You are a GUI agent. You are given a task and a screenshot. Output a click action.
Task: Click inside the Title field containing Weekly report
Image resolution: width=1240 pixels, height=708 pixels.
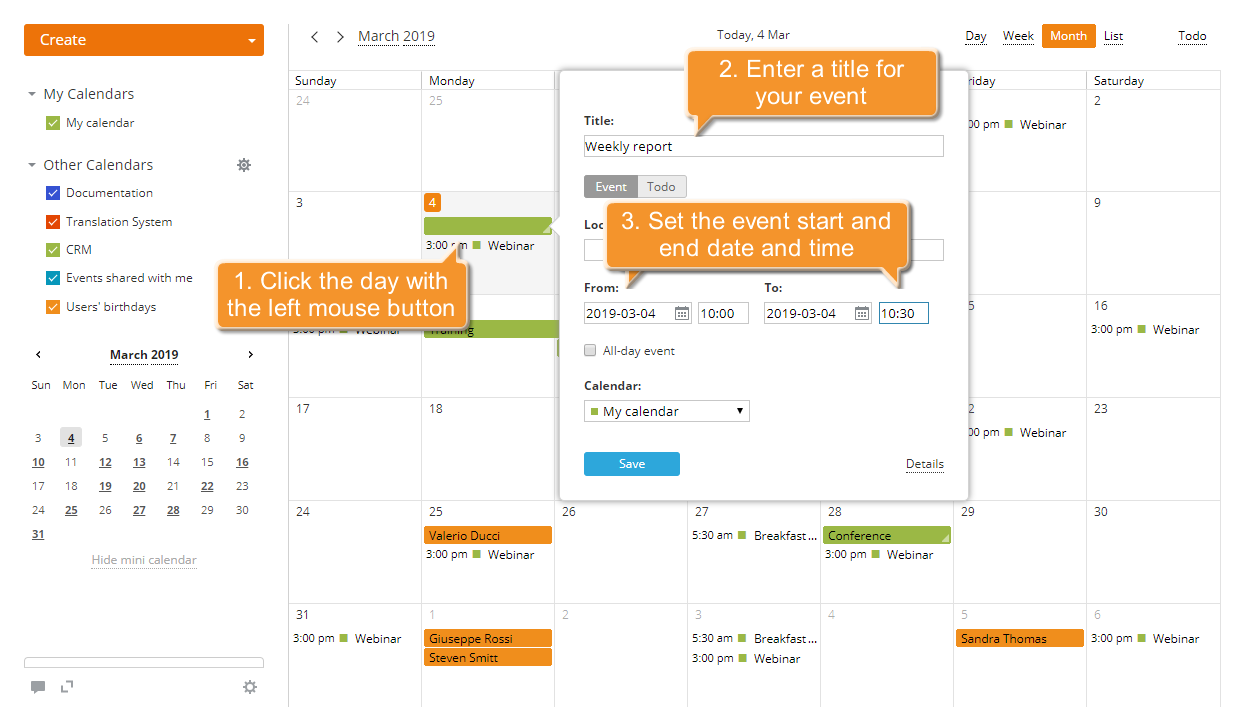coord(763,145)
